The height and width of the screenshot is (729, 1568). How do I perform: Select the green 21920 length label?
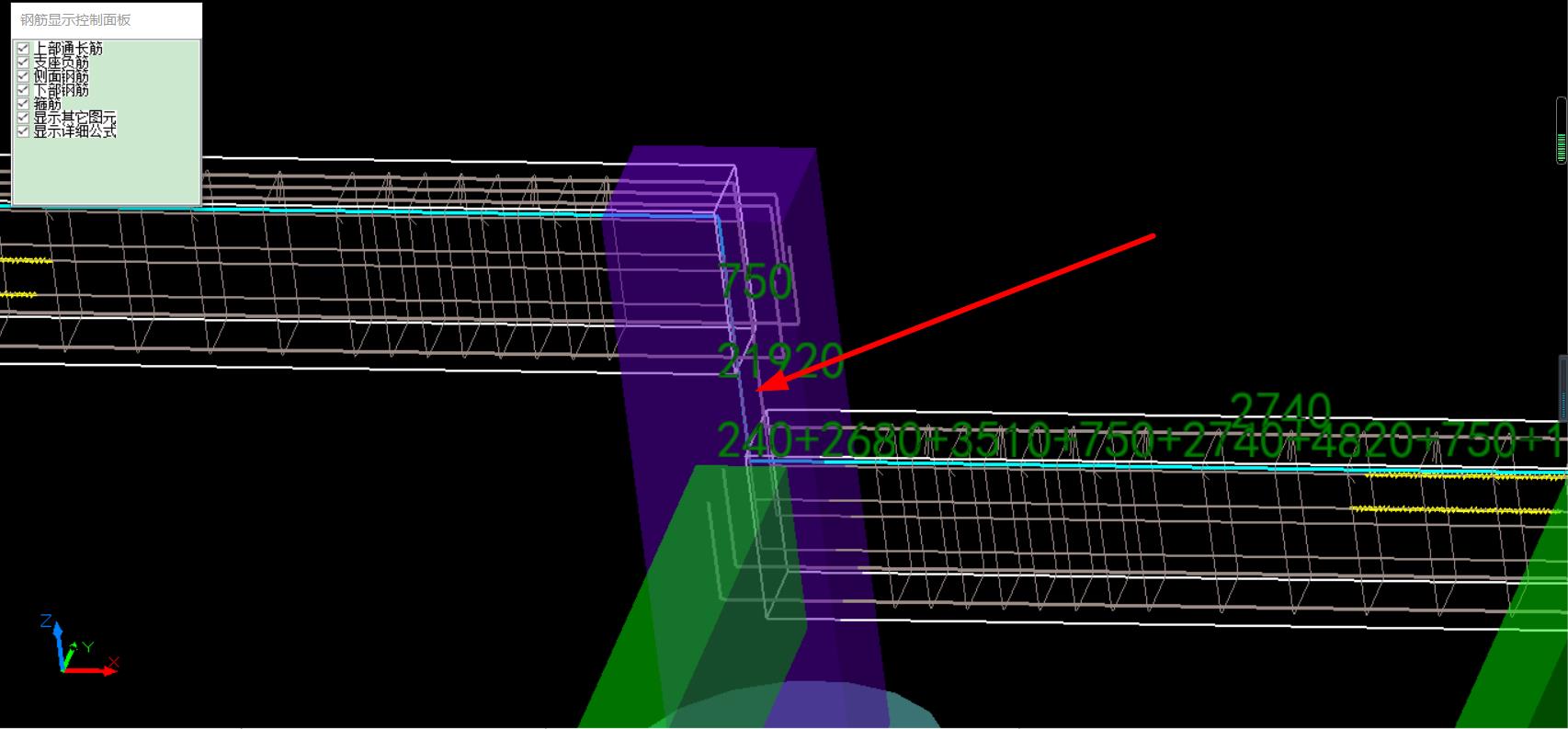[x=779, y=360]
